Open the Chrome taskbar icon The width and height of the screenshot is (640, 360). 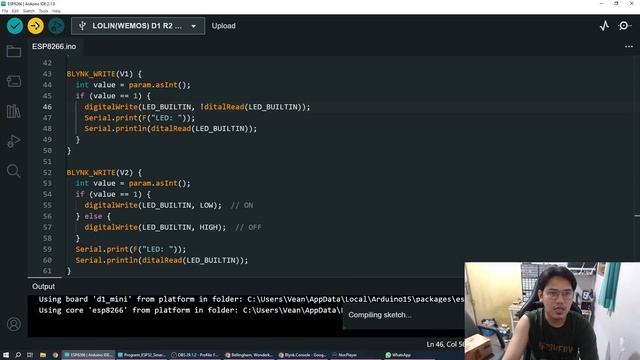[x=55, y=355]
